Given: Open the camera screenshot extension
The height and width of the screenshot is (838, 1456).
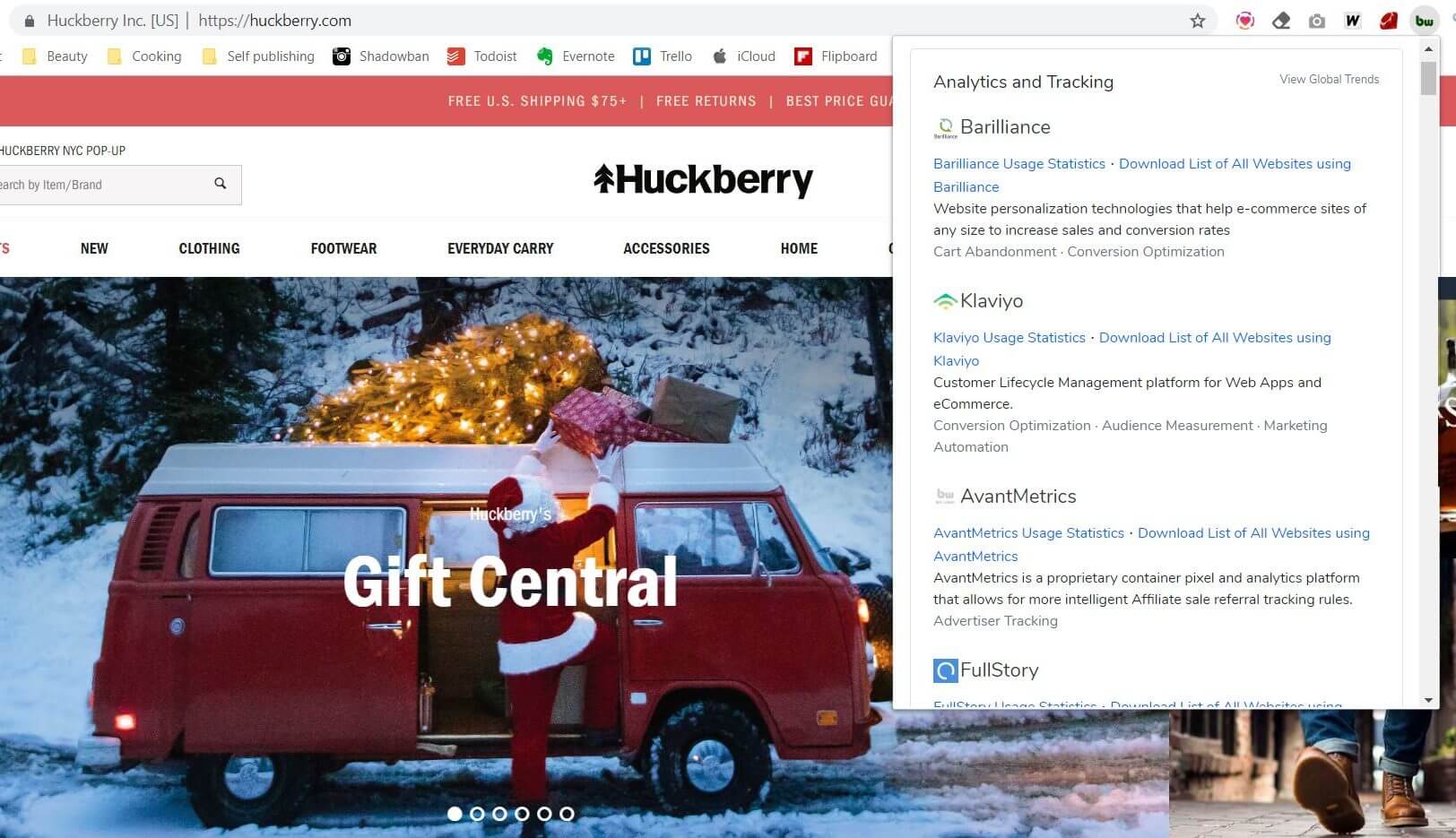Looking at the screenshot, I should pos(1316,21).
